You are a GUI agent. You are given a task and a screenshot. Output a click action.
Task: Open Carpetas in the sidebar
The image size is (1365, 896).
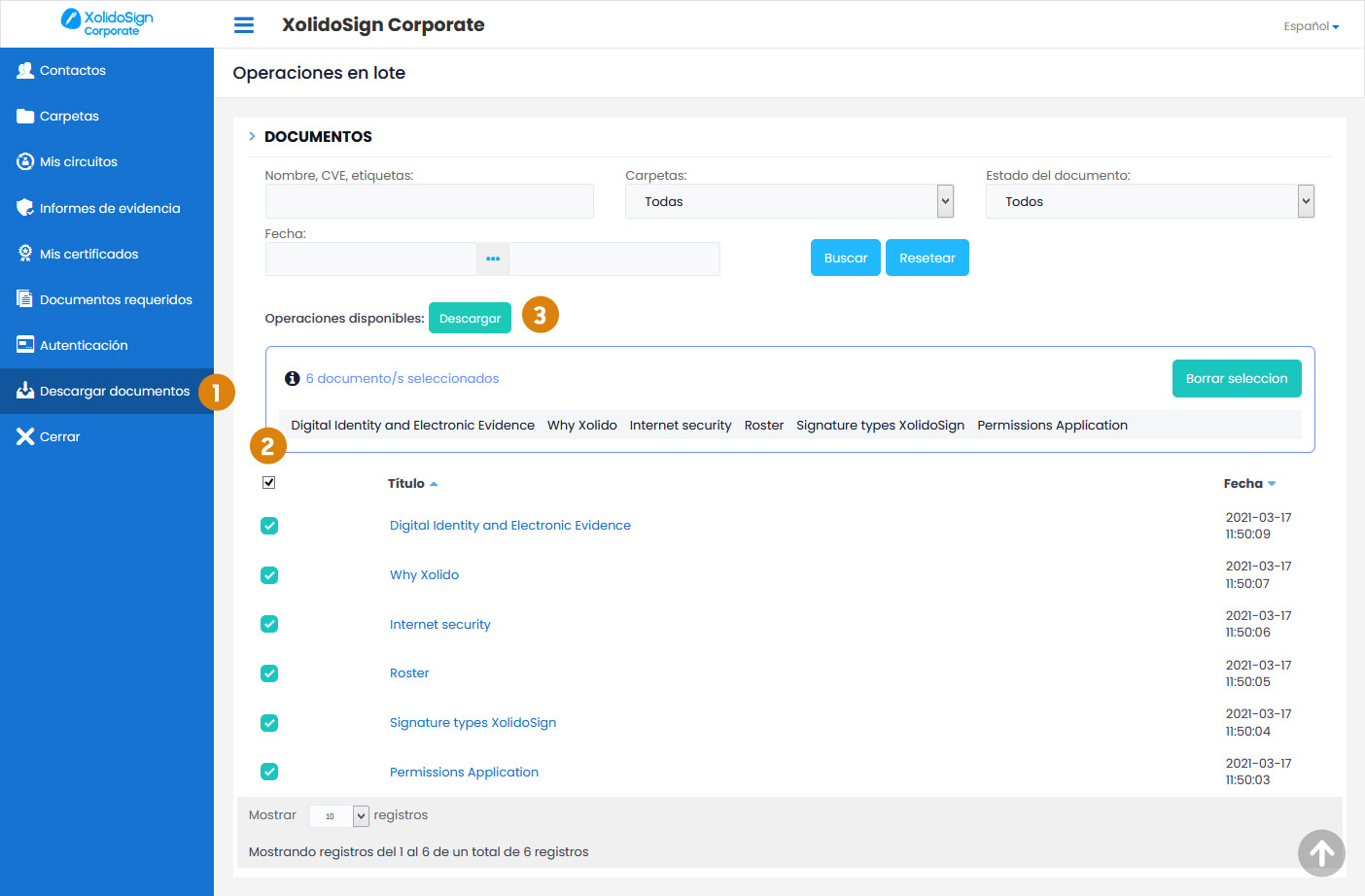tap(107, 116)
